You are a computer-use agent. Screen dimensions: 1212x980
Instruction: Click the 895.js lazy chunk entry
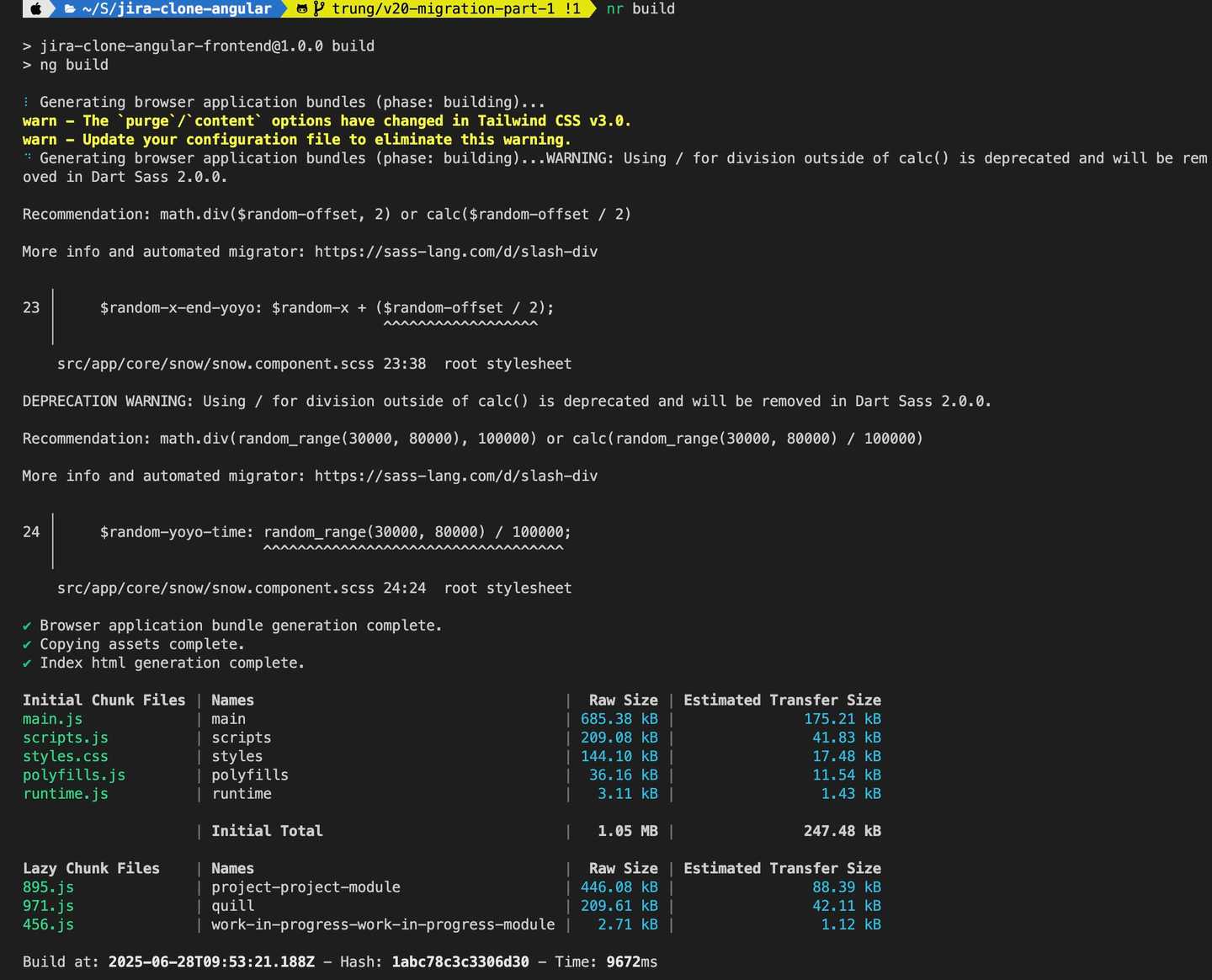coord(47,887)
